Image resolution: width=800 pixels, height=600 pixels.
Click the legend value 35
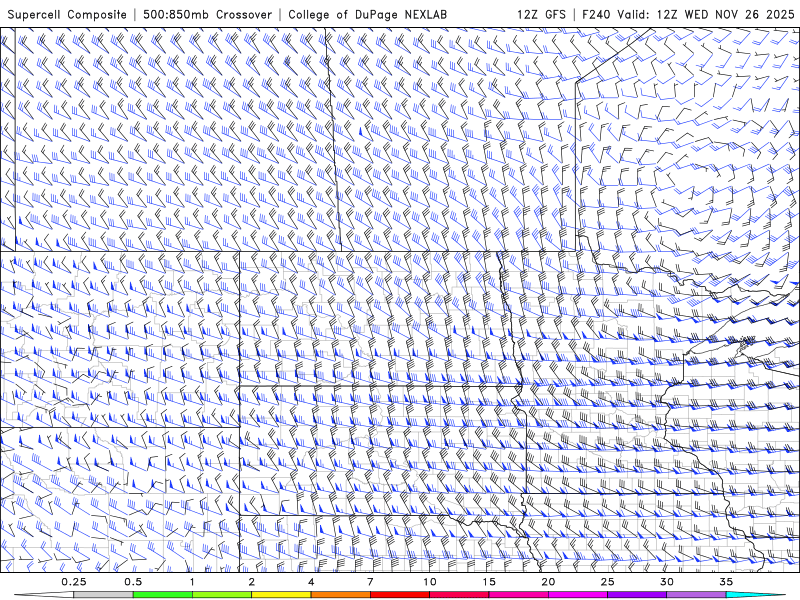point(726,582)
